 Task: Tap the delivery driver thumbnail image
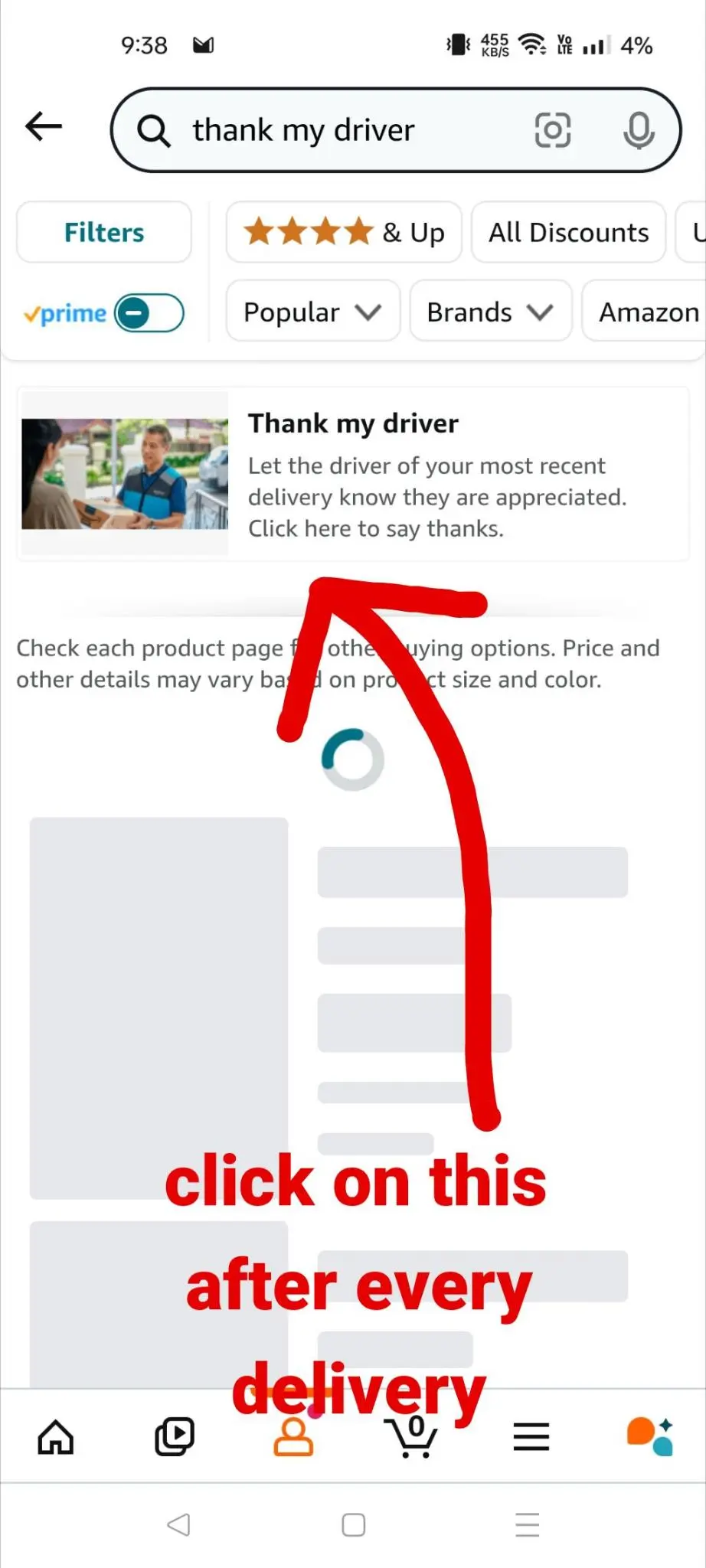click(125, 474)
